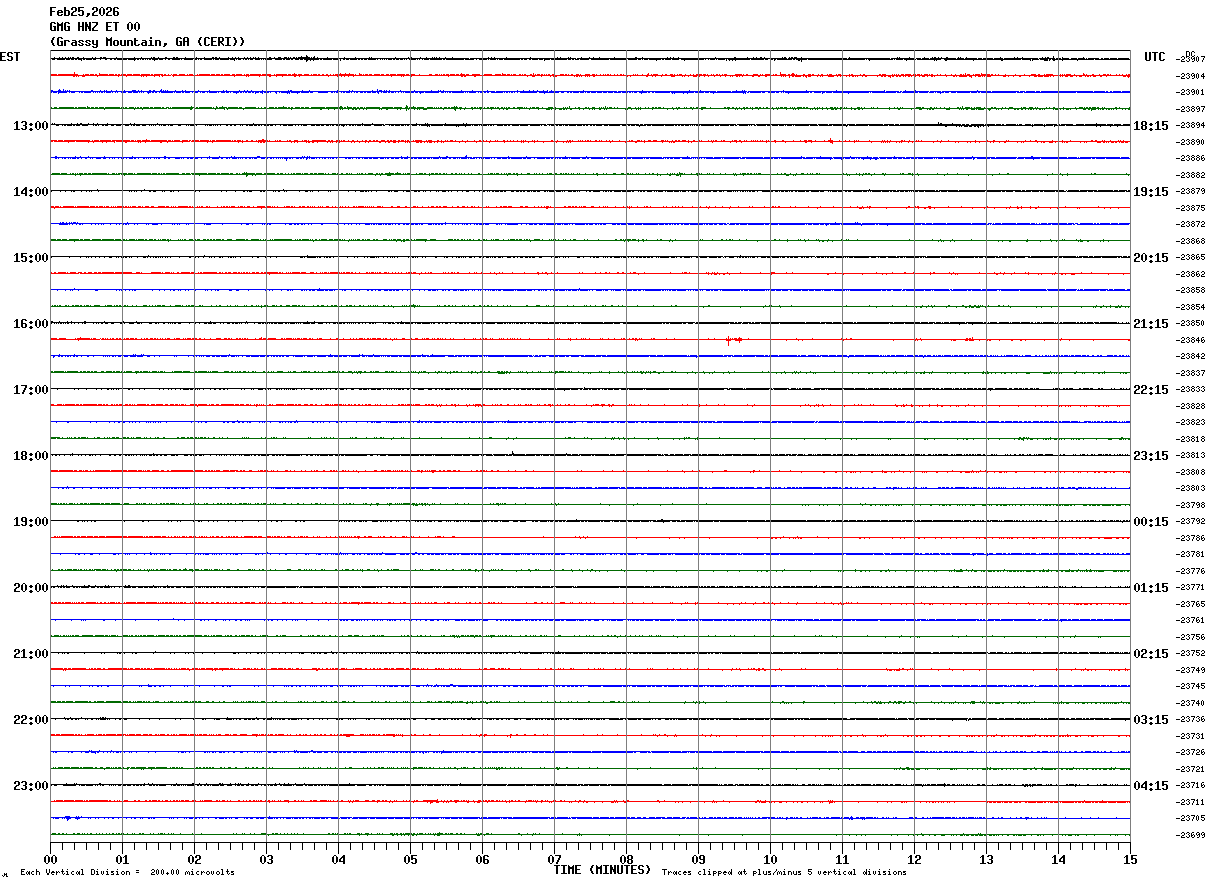Click the vertical division microvolts note
Image resolution: width=1210 pixels, height=886 pixels.
click(127, 873)
